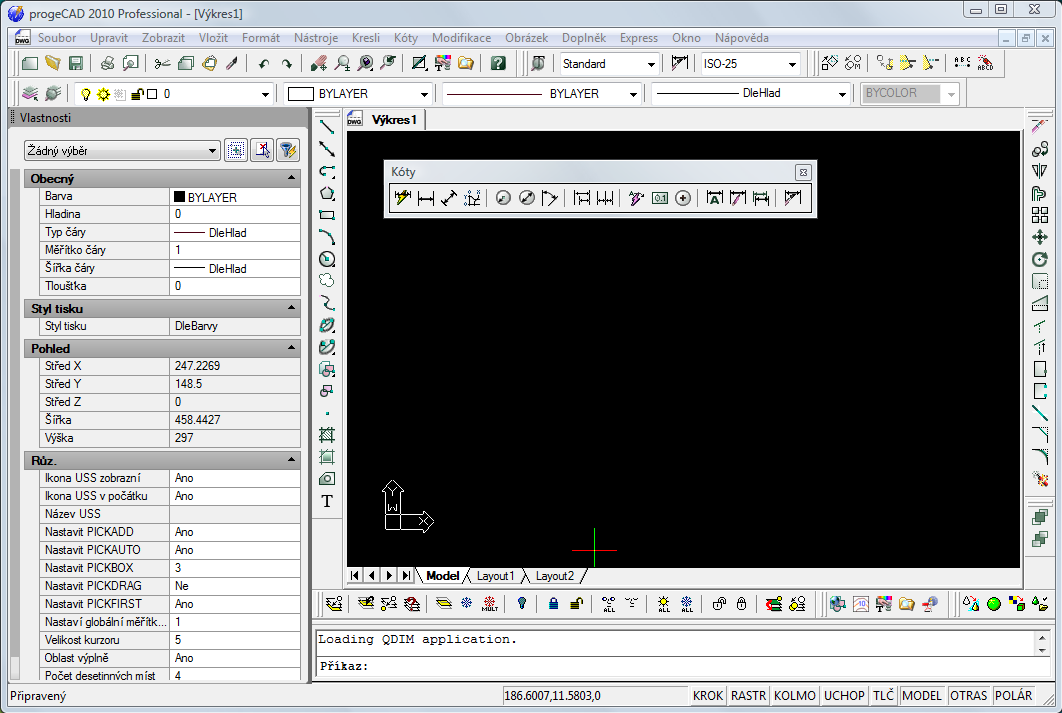Toggle POLÁR tracking in status bar
Screen dimensions: 1062x713
click(x=1013, y=695)
